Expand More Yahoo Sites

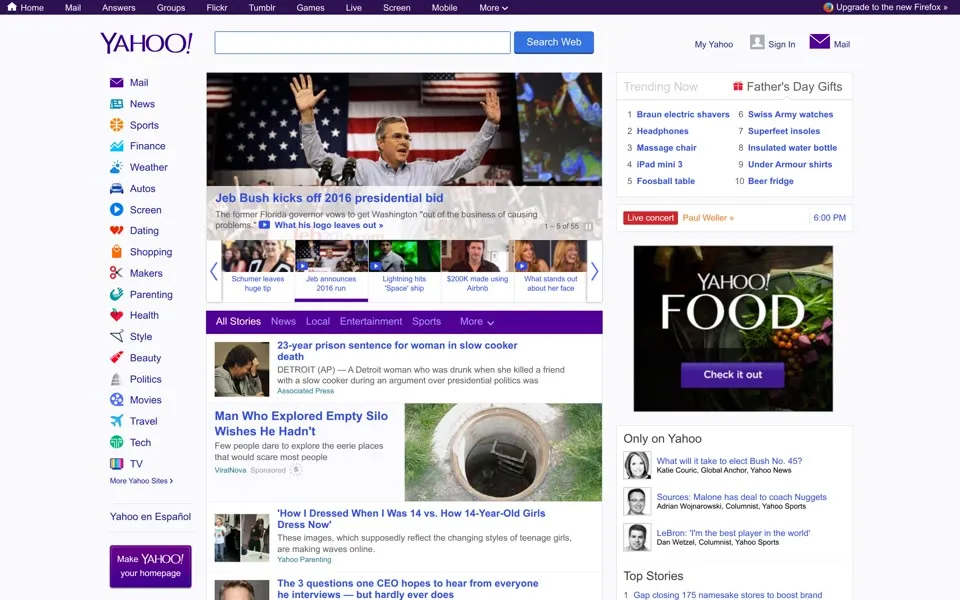[141, 481]
